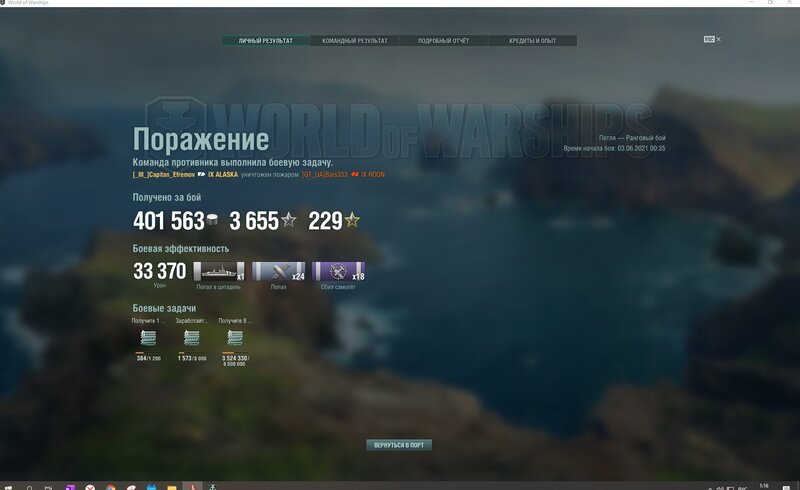Click the credits coin icon
800x490 pixels.
pyautogui.click(x=212, y=221)
